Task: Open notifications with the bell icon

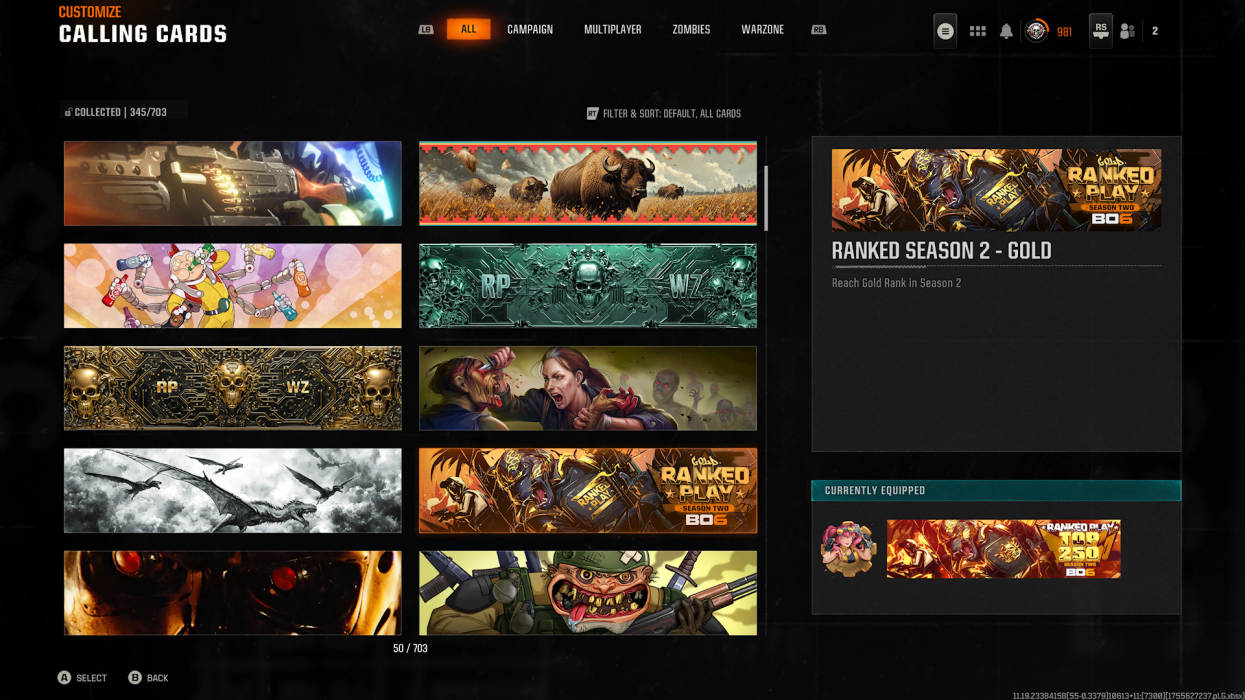Action: tap(1006, 31)
